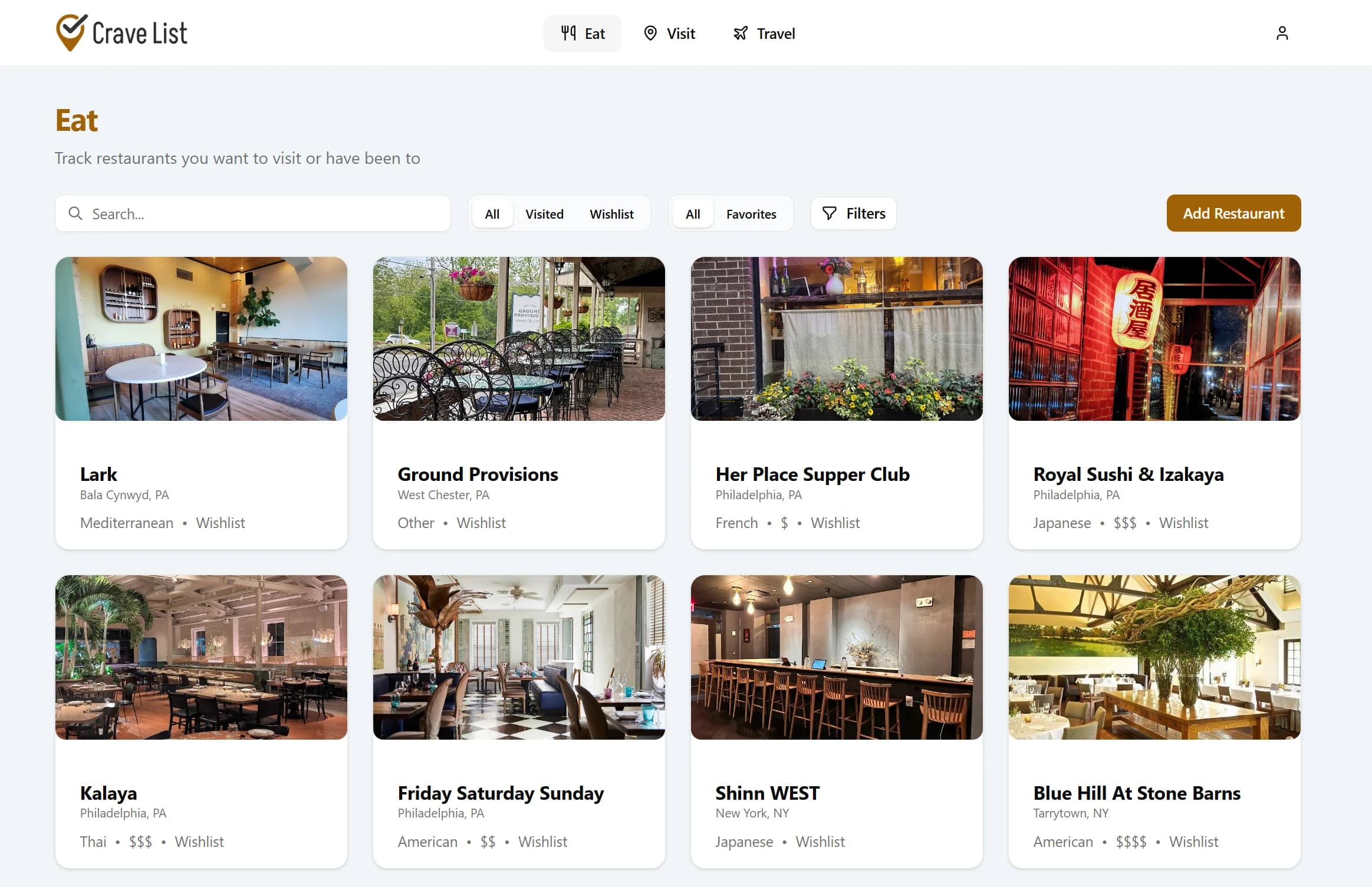Click the fork and knife Eat icon
This screenshot has height=887, width=1372.
pyautogui.click(x=568, y=33)
